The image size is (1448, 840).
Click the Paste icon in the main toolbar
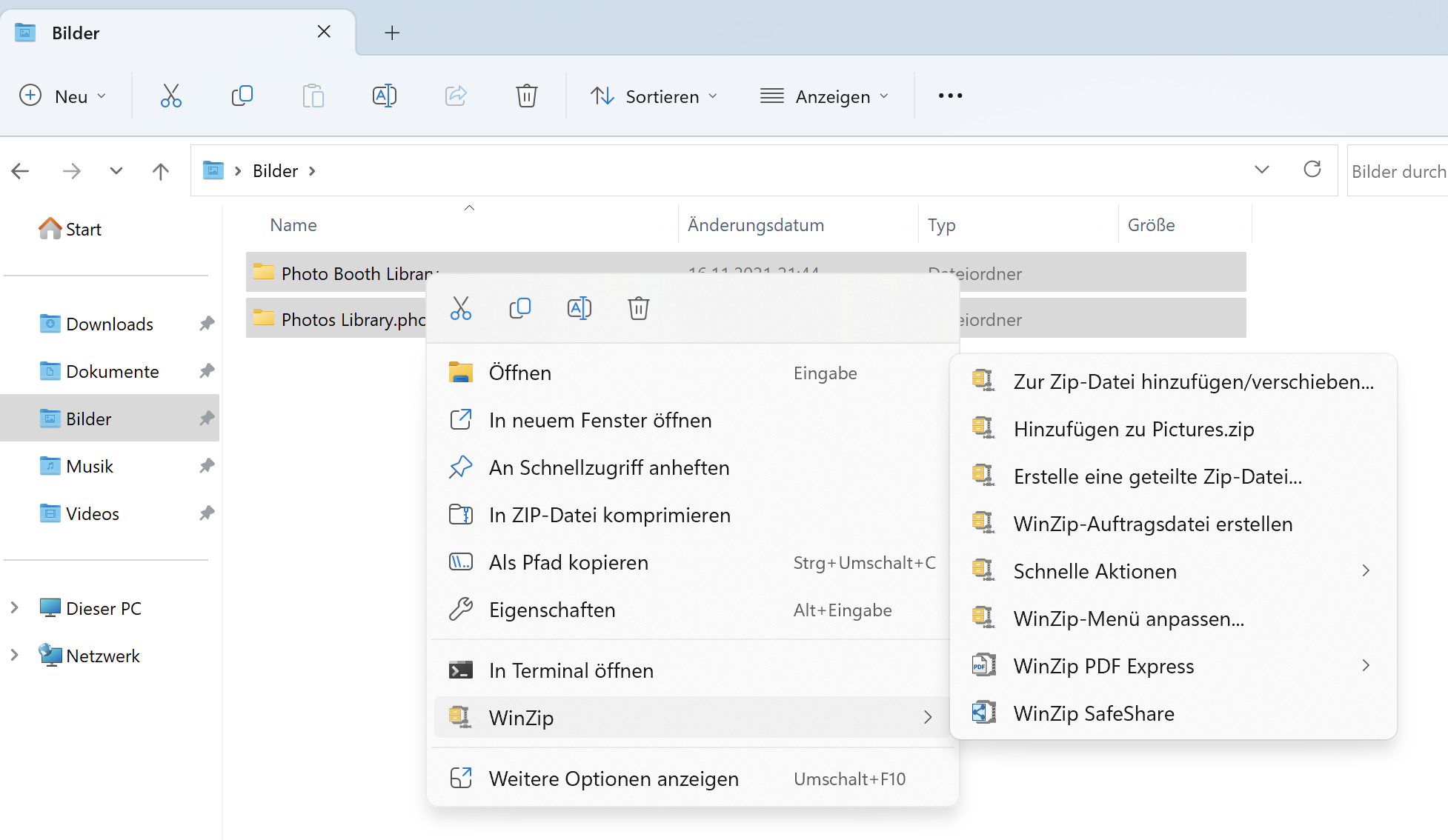[x=313, y=96]
